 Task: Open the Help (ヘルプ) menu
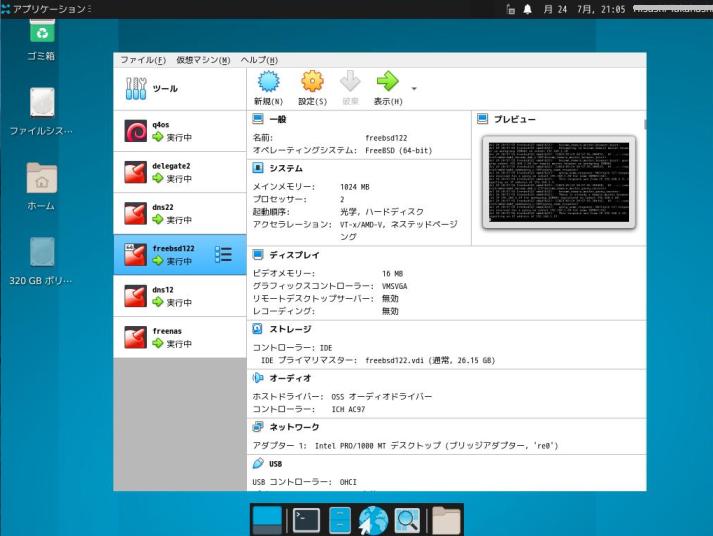tap(259, 60)
